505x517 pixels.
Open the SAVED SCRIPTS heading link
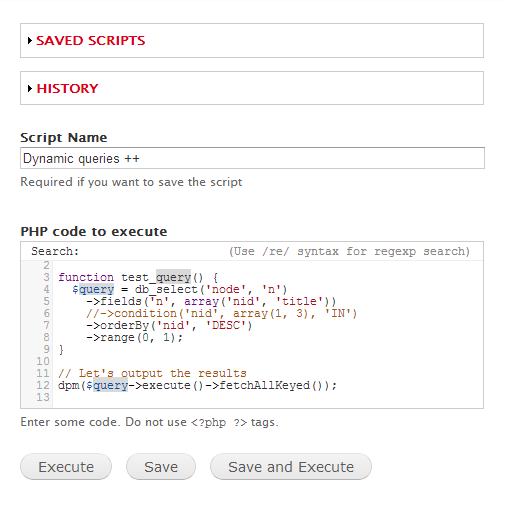[90, 41]
